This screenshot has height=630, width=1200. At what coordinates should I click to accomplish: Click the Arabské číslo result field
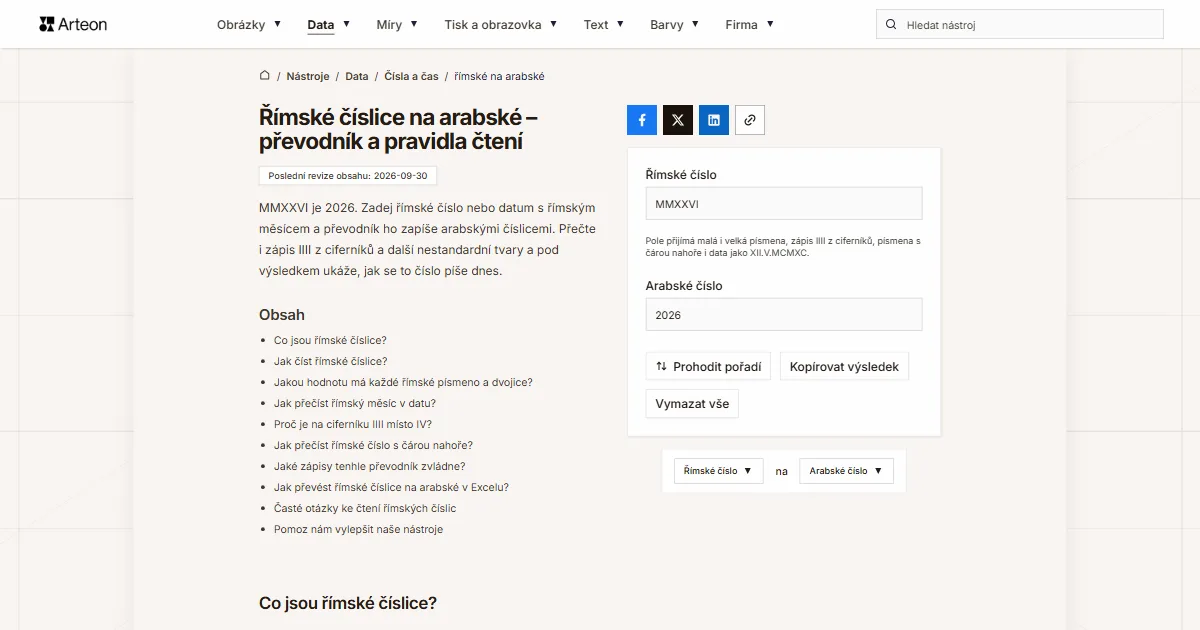tap(784, 314)
